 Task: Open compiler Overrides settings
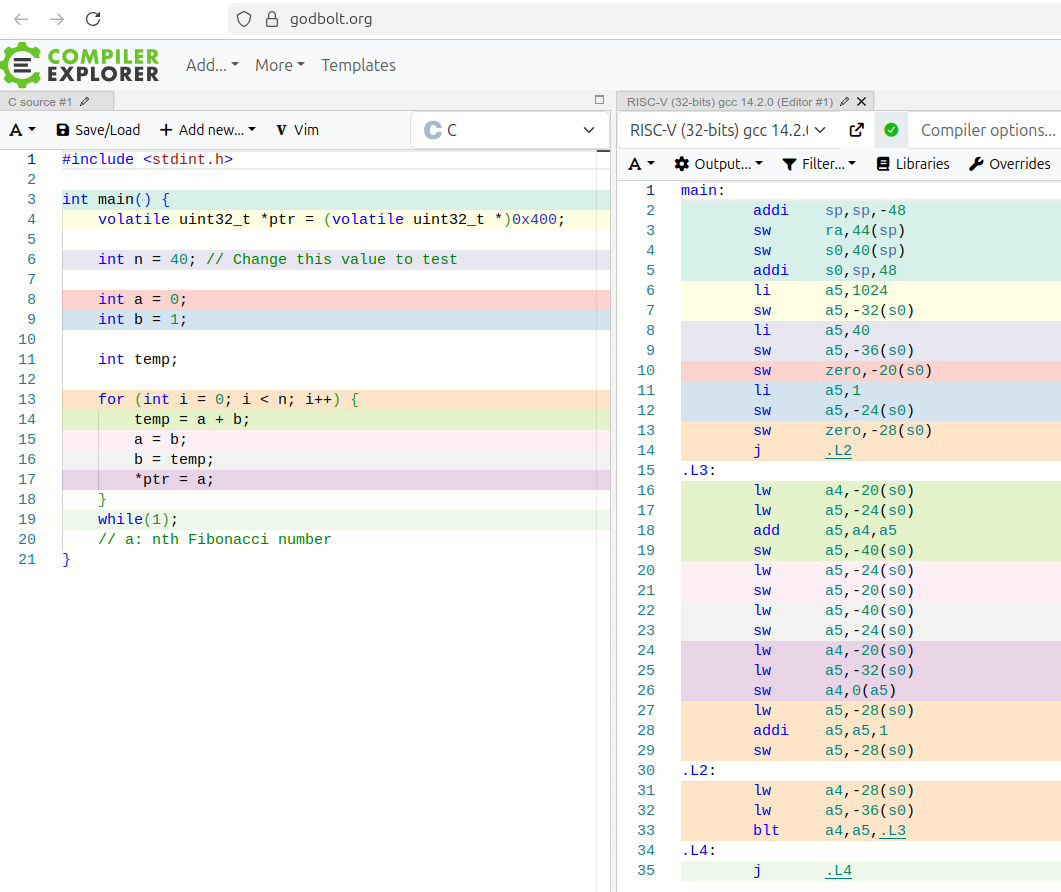(1010, 164)
